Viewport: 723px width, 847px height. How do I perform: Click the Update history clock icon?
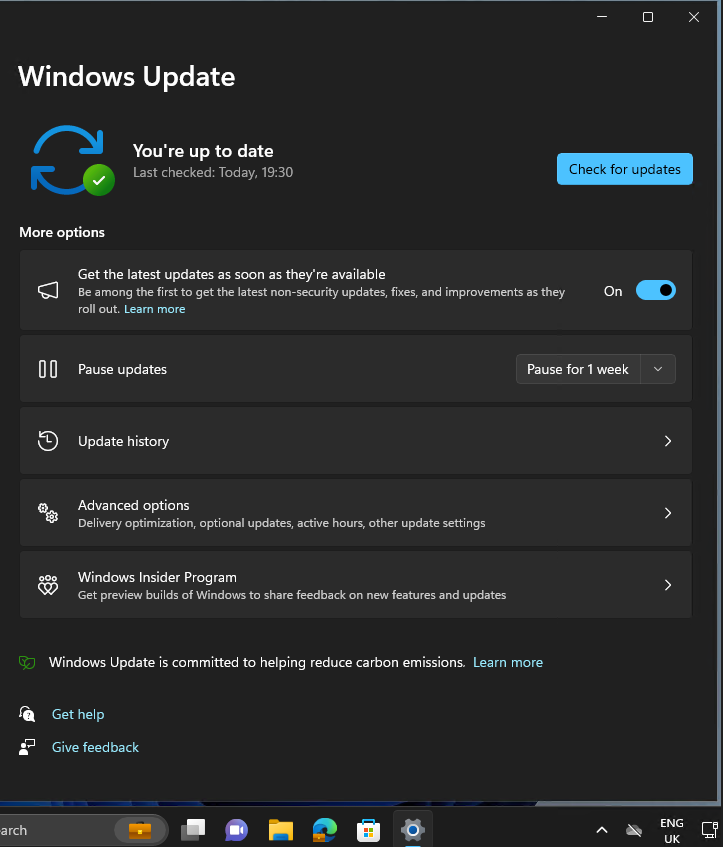(x=48, y=440)
